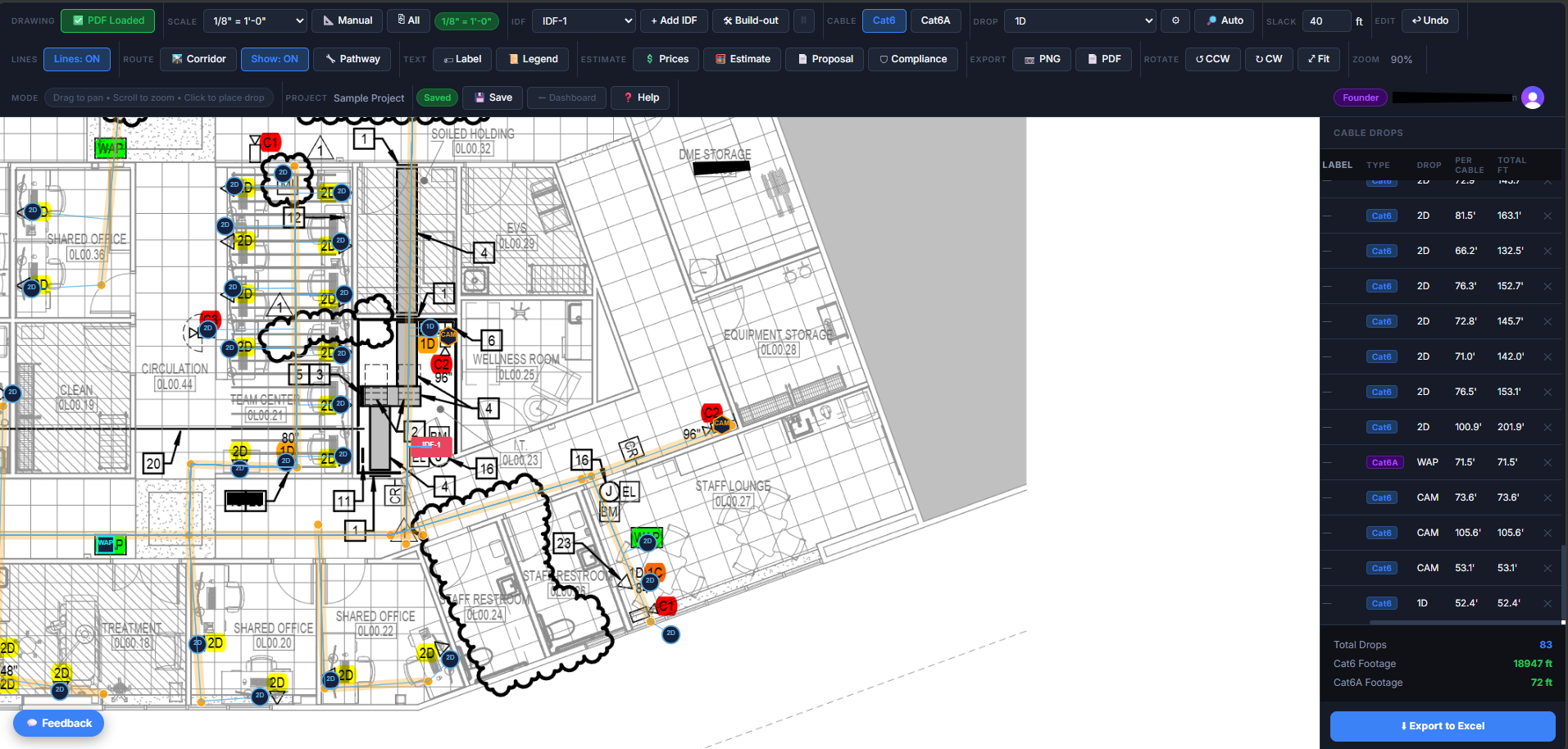Delete the row with 201.9' total

1548,427
